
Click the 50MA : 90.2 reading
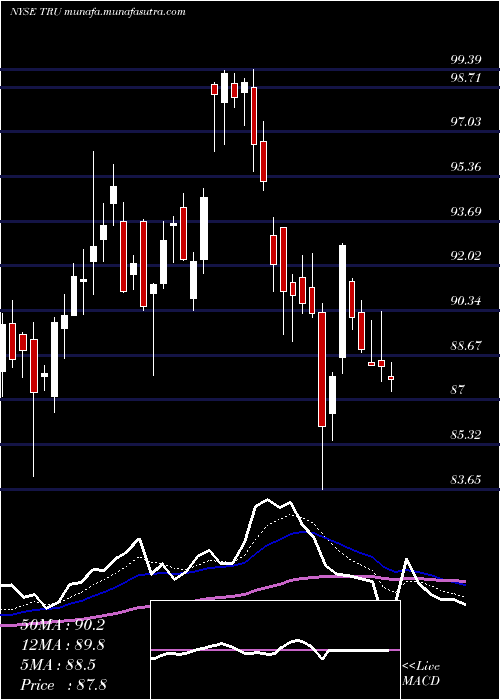click(x=62, y=625)
